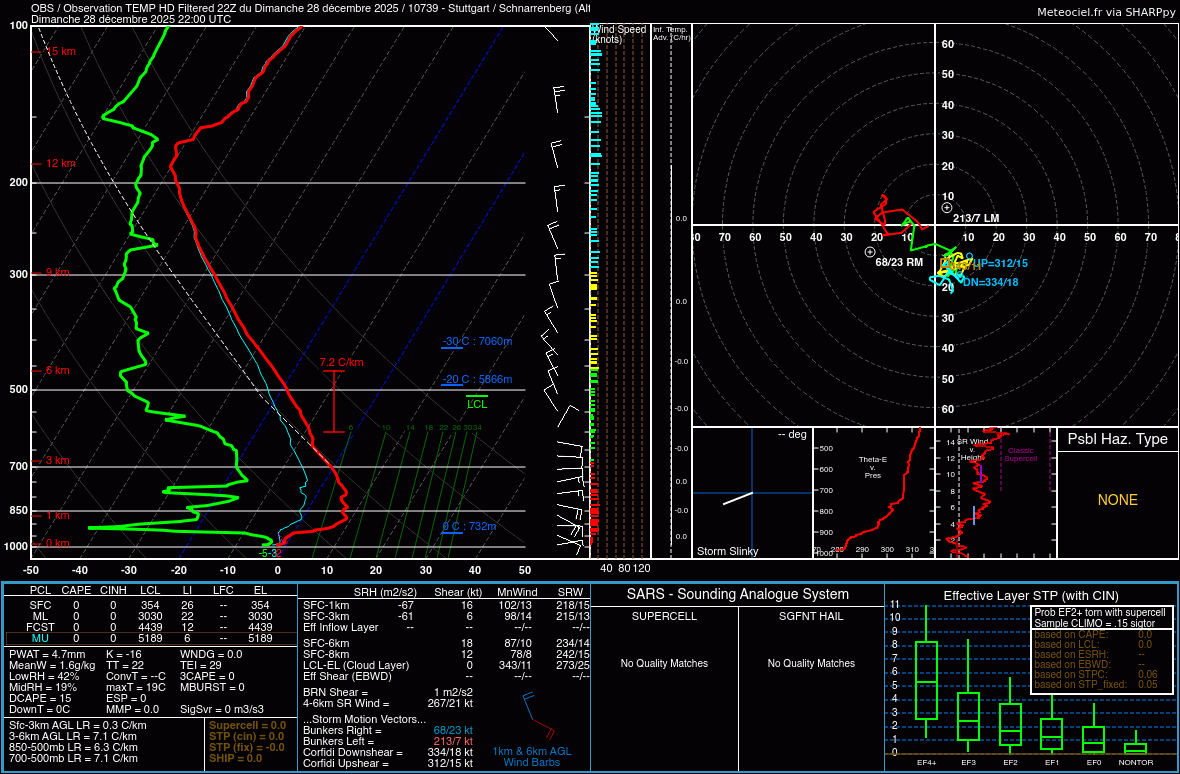Screen dimensions: 1180x774
Task: Click the 1km & 6km AGL wind barbs icon
Action: [531, 716]
